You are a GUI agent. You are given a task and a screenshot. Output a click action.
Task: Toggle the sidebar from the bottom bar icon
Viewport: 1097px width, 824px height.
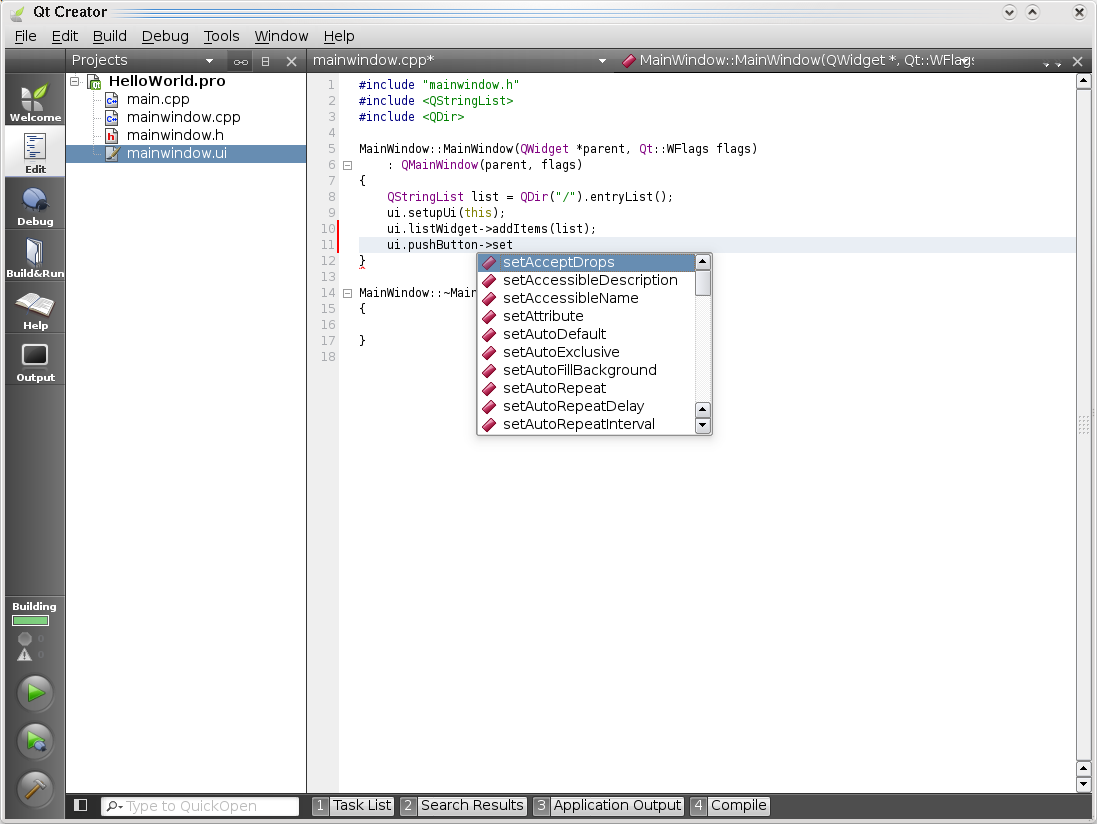[x=80, y=805]
